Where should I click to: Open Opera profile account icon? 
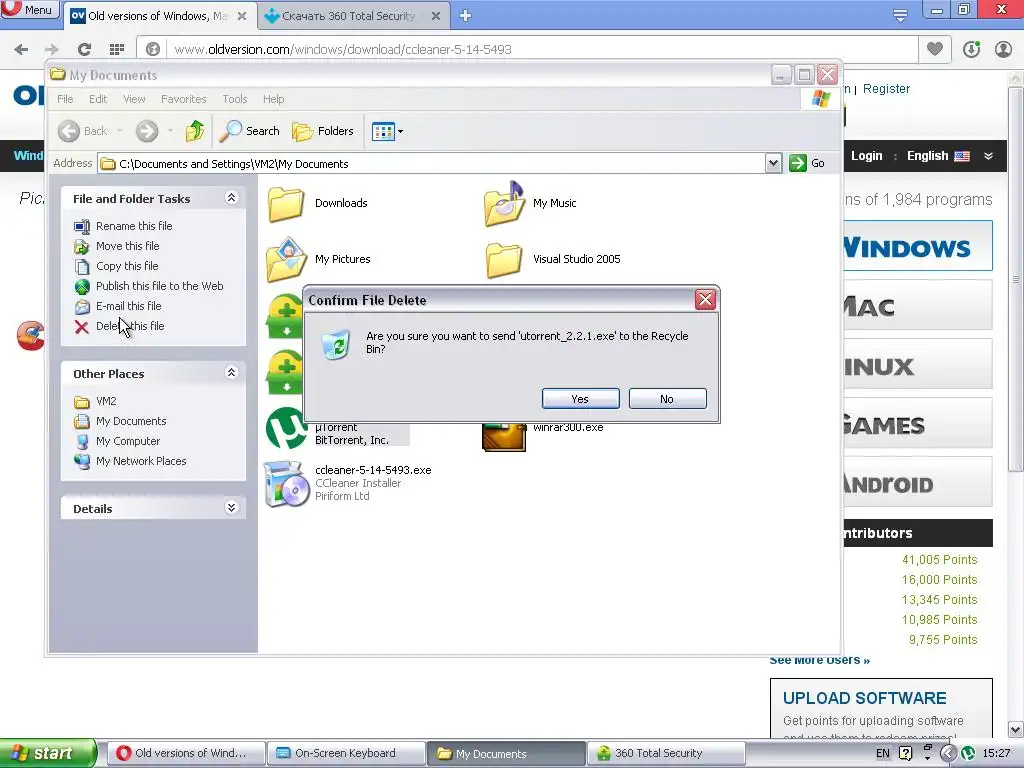[1003, 49]
